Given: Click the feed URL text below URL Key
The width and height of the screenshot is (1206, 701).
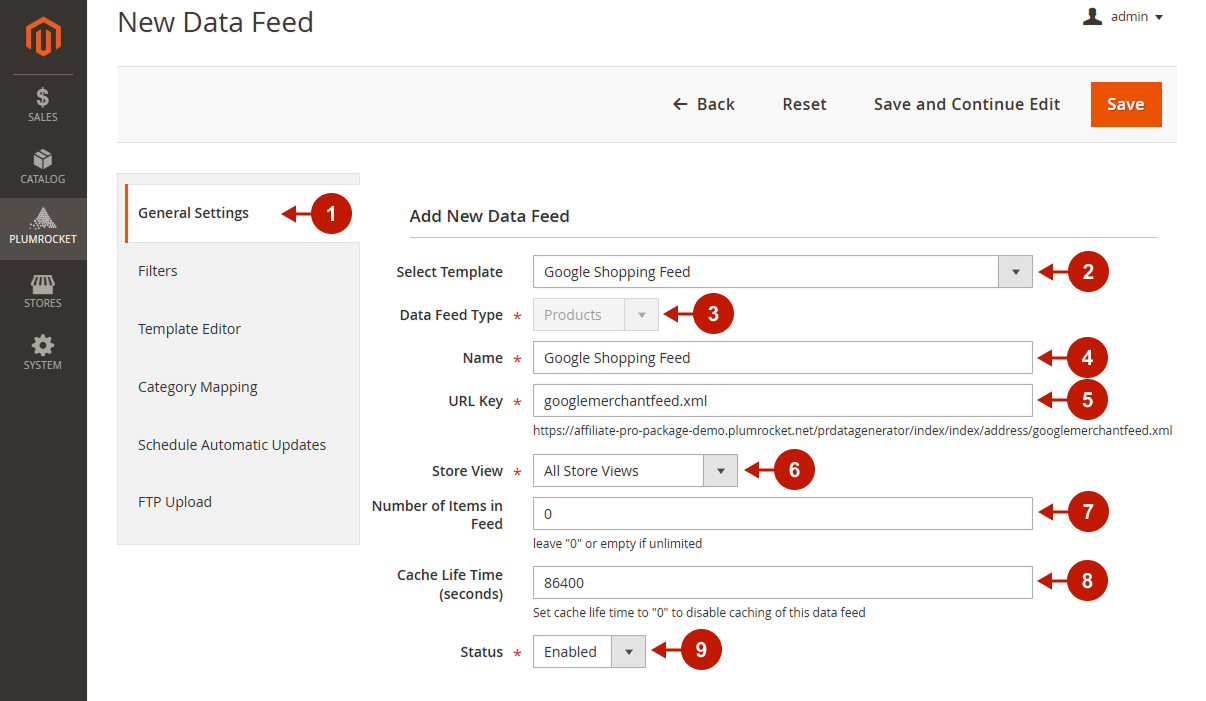Looking at the screenshot, I should coord(853,431).
